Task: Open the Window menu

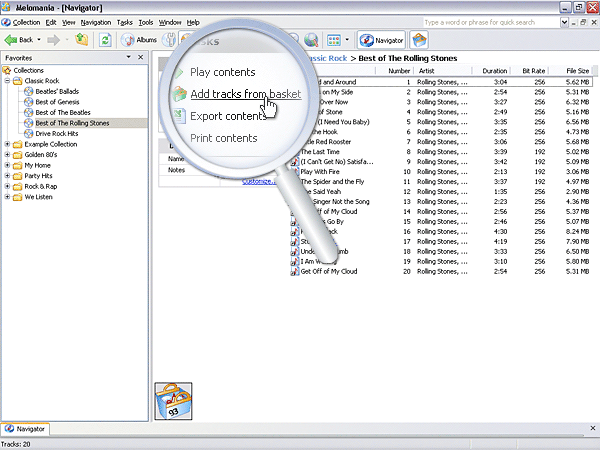Action: (x=170, y=23)
